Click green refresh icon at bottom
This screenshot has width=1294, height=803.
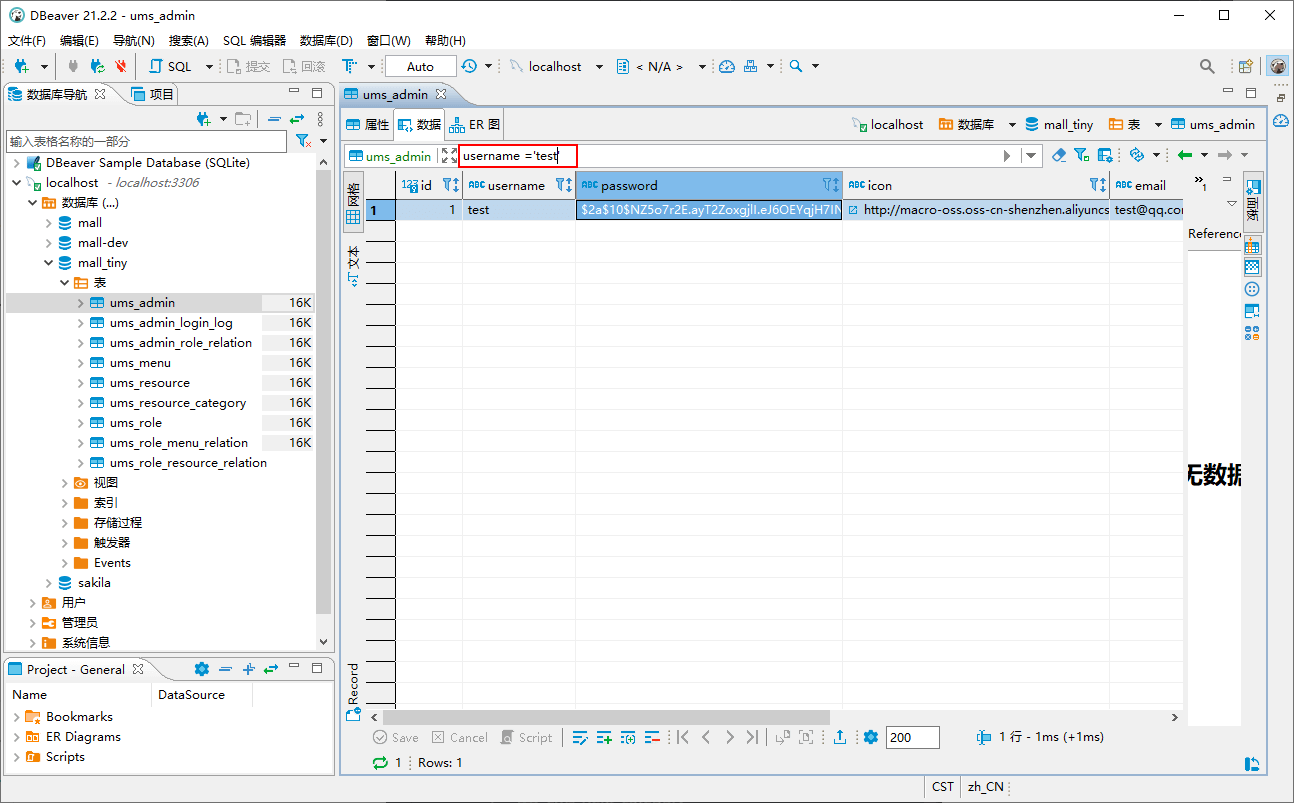[x=380, y=762]
